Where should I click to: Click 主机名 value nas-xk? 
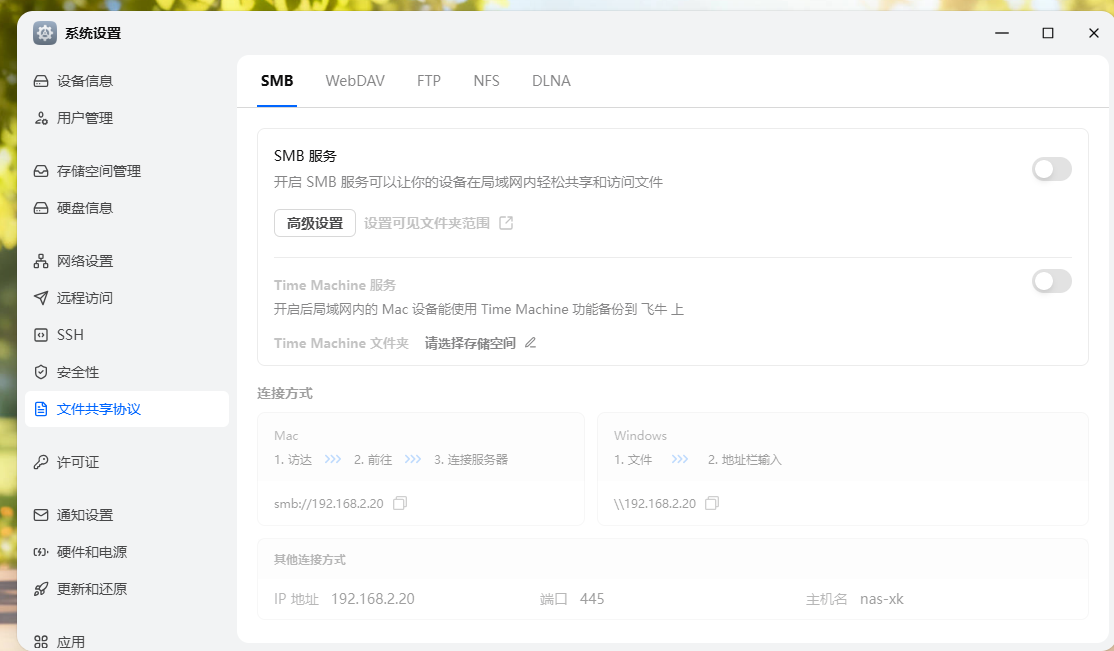tap(882, 599)
